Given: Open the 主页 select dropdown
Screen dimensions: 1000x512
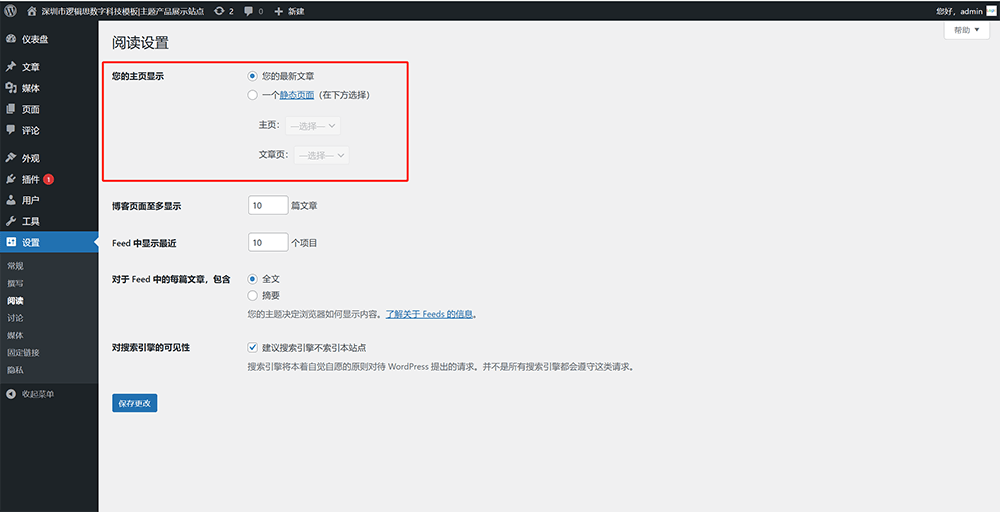Looking at the screenshot, I should [x=312, y=126].
